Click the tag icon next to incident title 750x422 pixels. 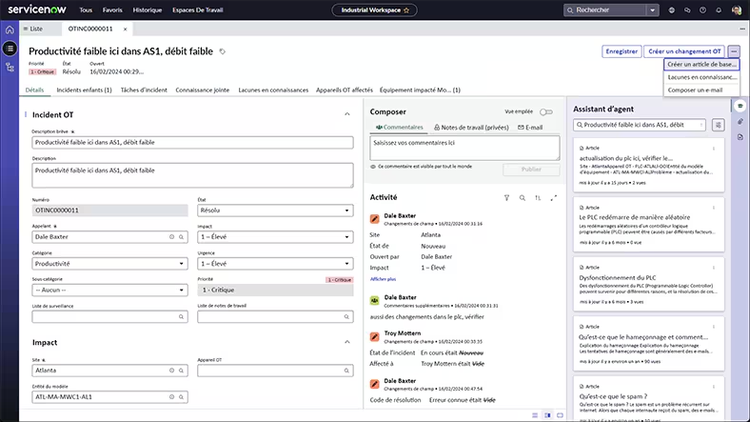[222, 52]
